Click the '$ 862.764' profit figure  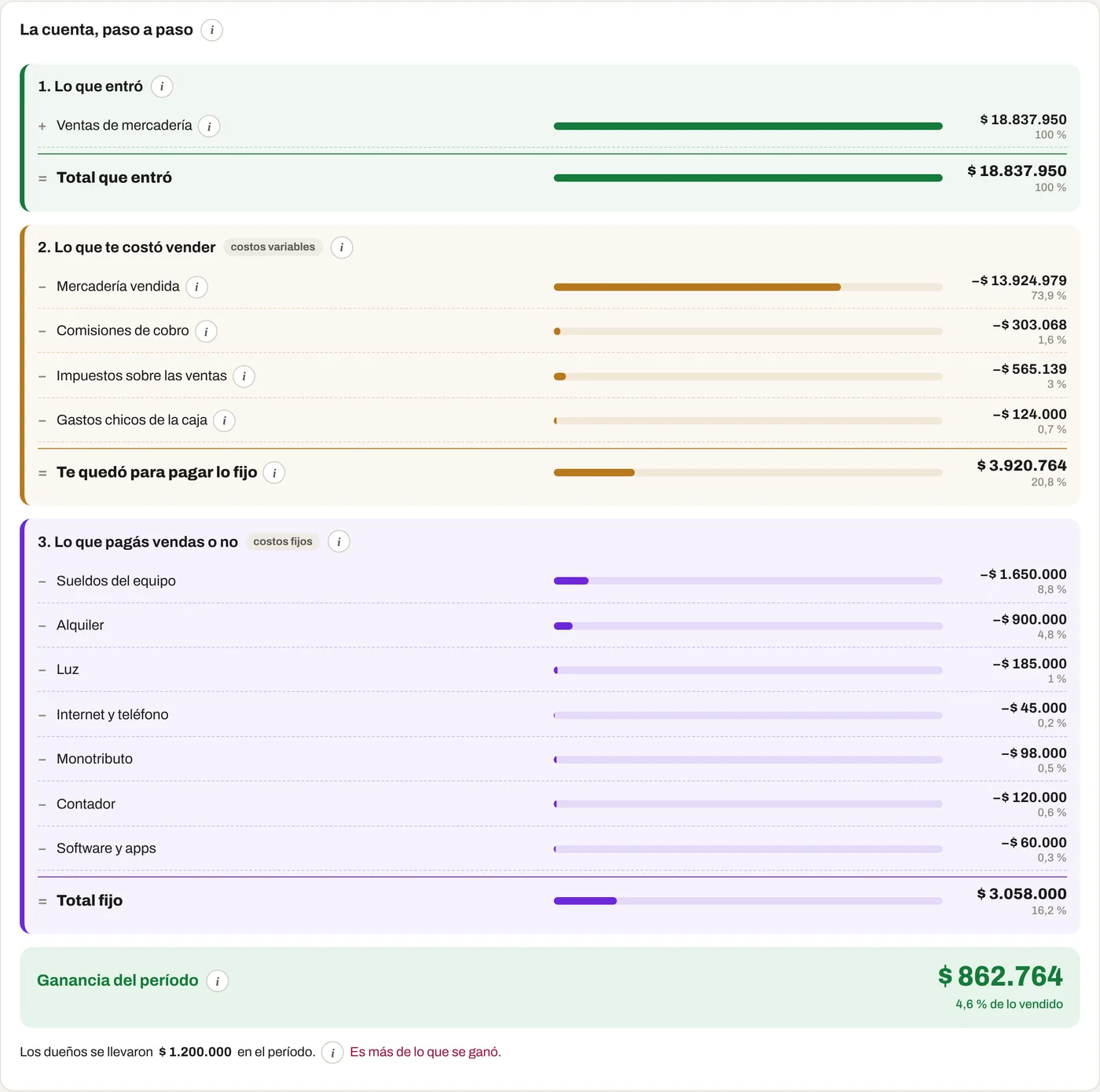tap(1000, 976)
